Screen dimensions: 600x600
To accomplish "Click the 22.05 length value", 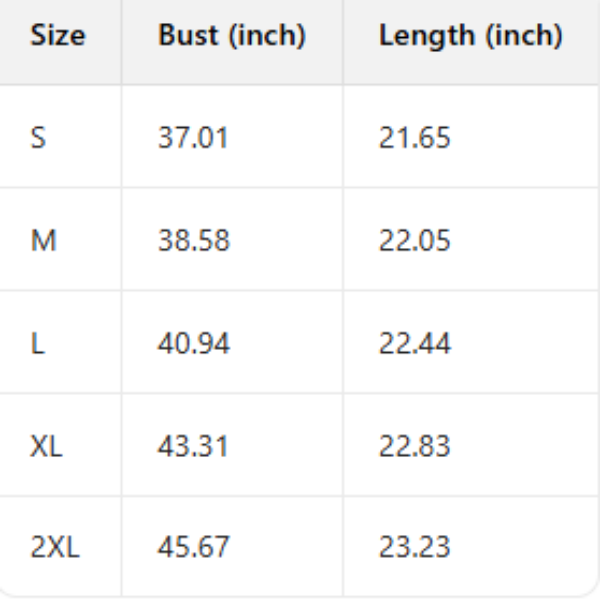I will [x=414, y=241].
